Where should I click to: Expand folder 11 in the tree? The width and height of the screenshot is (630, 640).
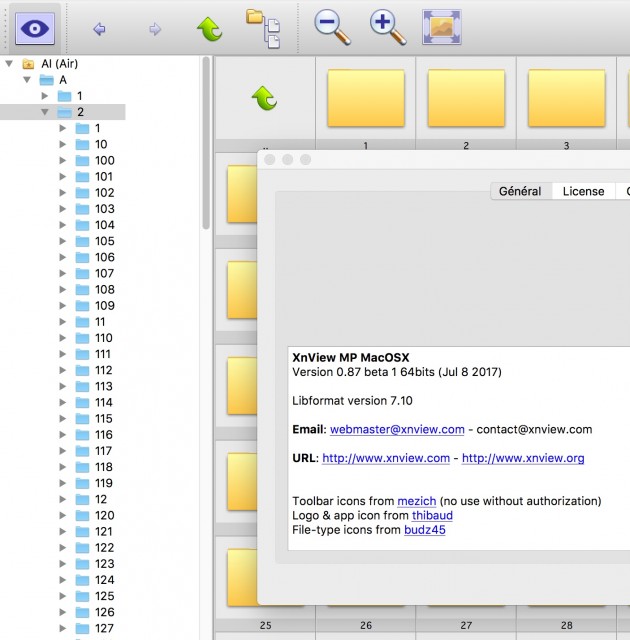pyautogui.click(x=62, y=322)
